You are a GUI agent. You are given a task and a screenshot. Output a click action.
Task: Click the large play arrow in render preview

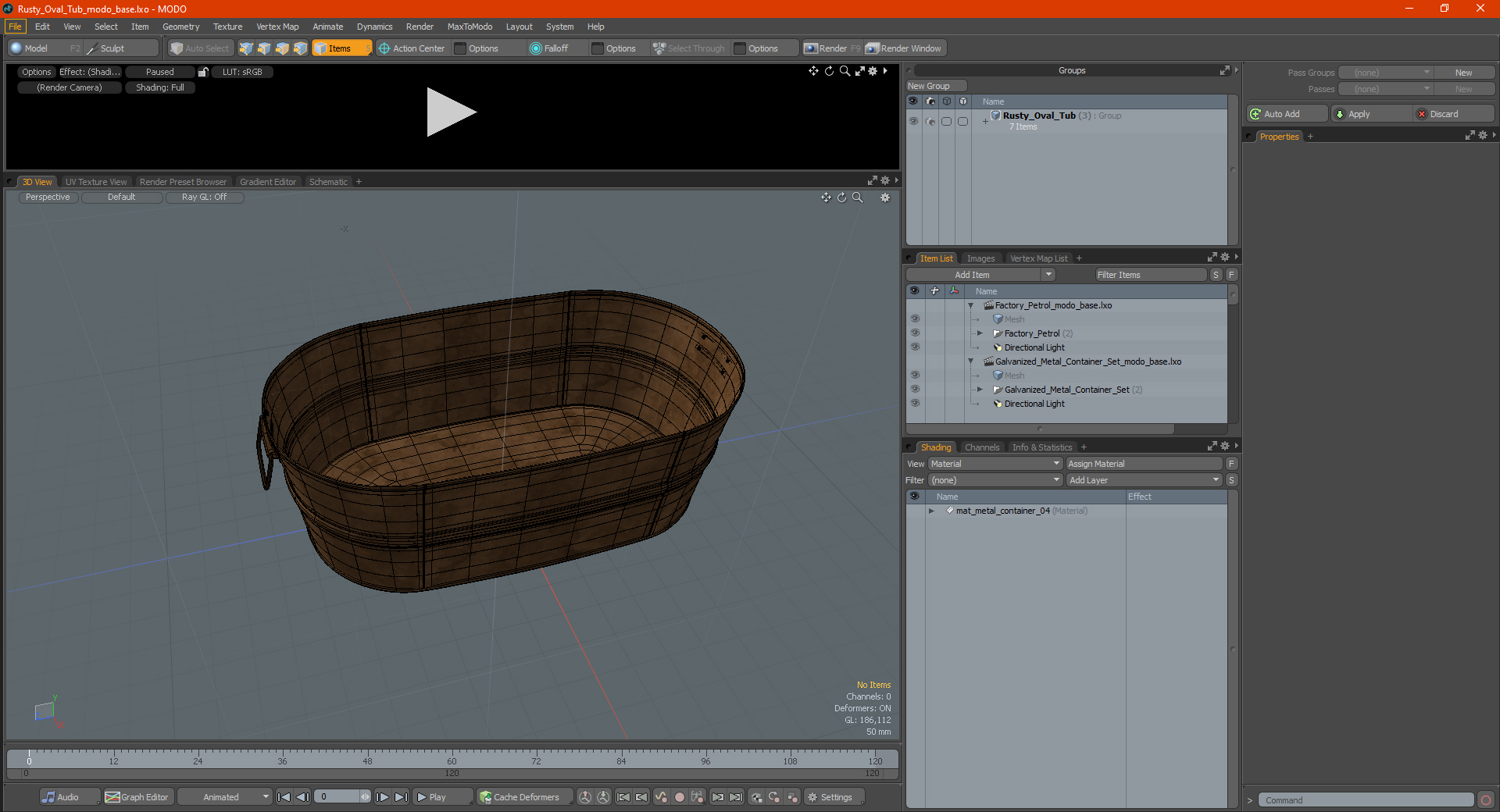click(451, 112)
